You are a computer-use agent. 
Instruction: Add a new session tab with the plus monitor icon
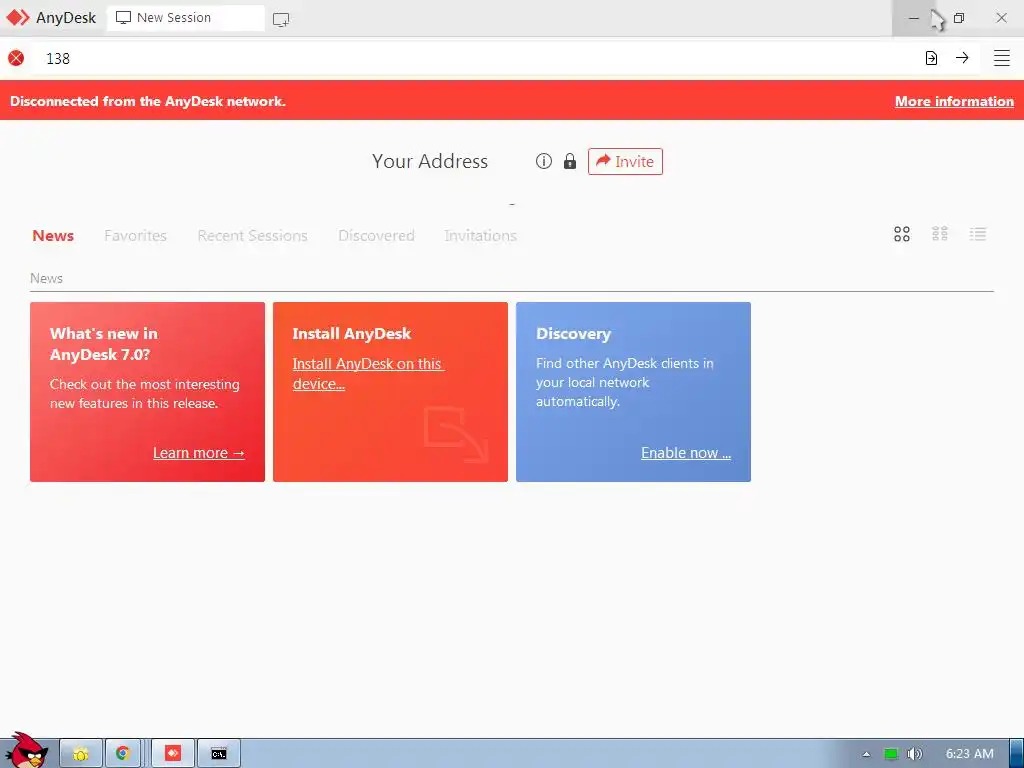(x=281, y=20)
